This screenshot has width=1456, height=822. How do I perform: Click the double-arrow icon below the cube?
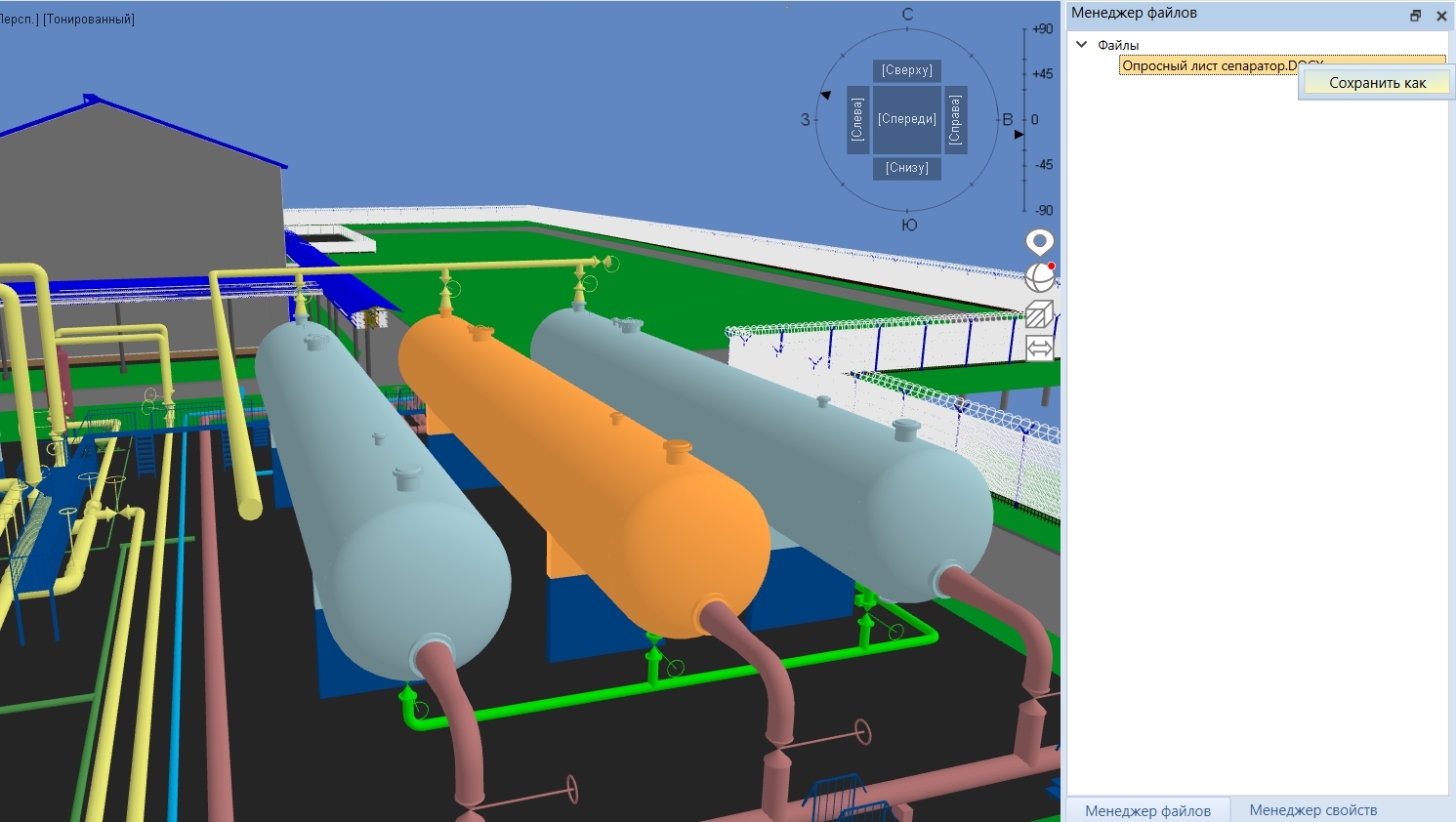1040,349
